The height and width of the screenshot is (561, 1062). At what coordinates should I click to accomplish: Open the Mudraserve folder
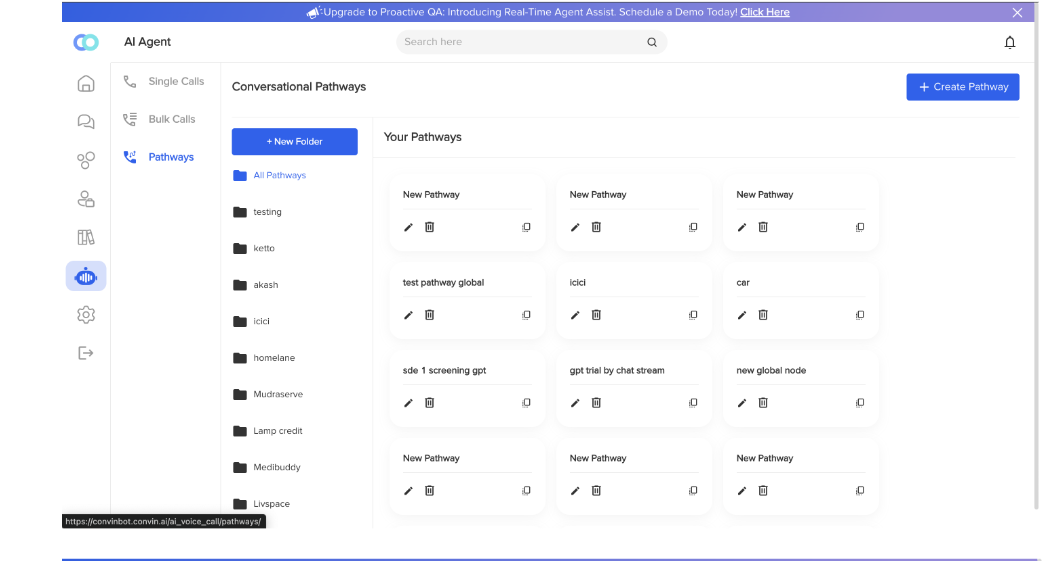(268, 394)
